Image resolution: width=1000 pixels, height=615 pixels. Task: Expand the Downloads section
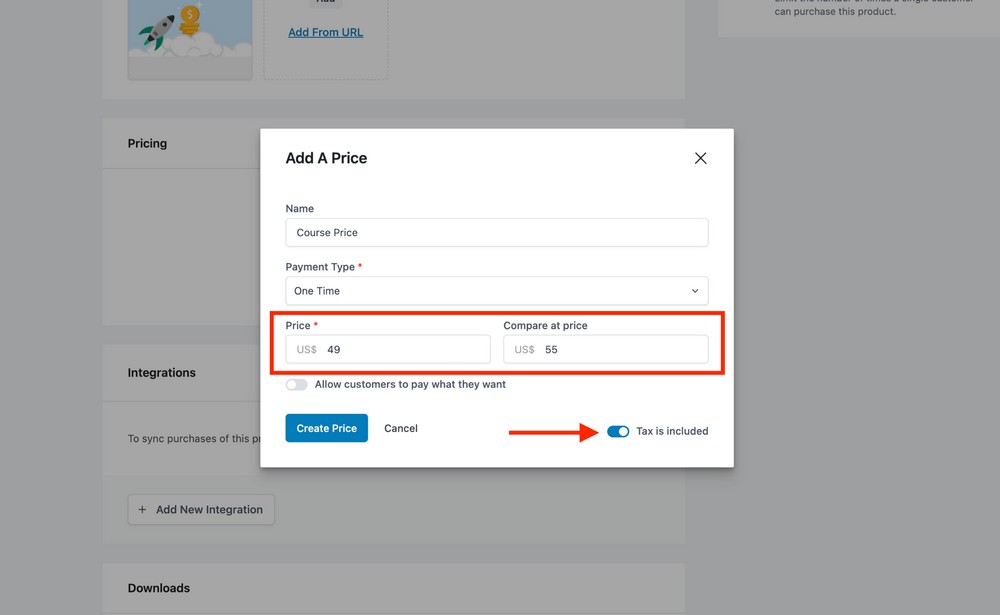tap(159, 588)
